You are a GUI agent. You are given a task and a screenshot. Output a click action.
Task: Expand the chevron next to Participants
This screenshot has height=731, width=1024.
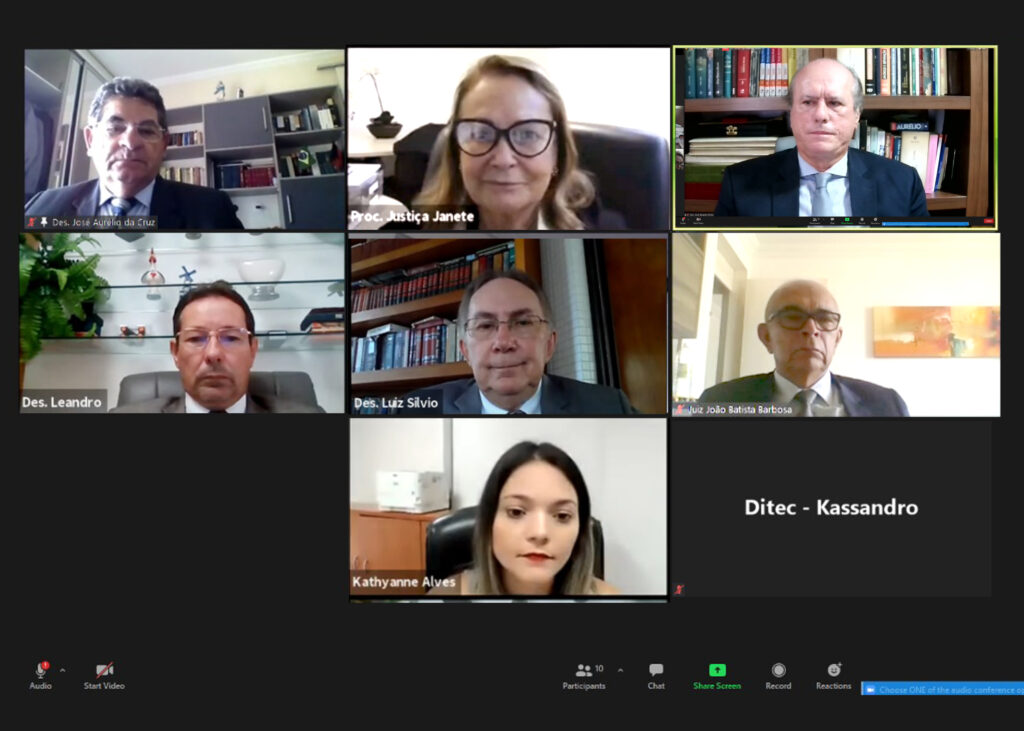620,670
